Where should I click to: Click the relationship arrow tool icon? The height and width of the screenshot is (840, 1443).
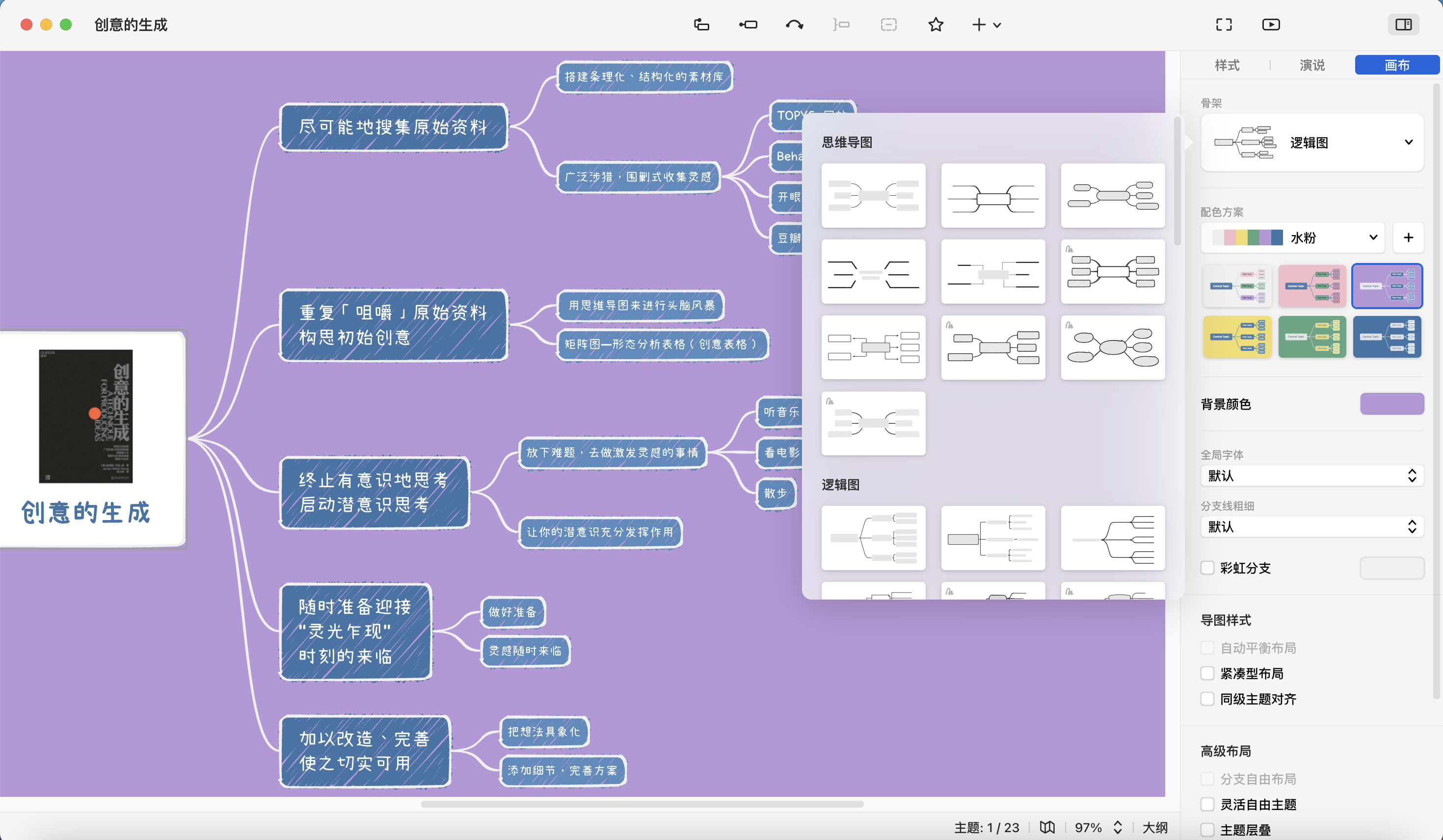794,25
